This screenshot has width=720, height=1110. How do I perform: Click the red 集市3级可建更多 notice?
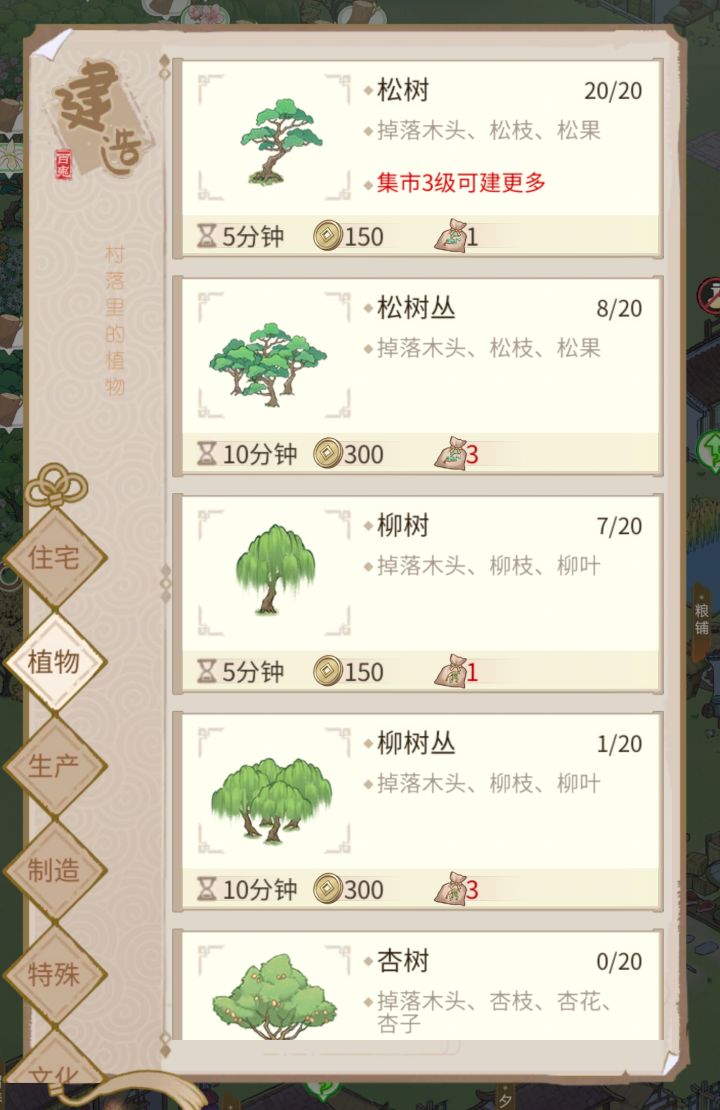pos(461,183)
